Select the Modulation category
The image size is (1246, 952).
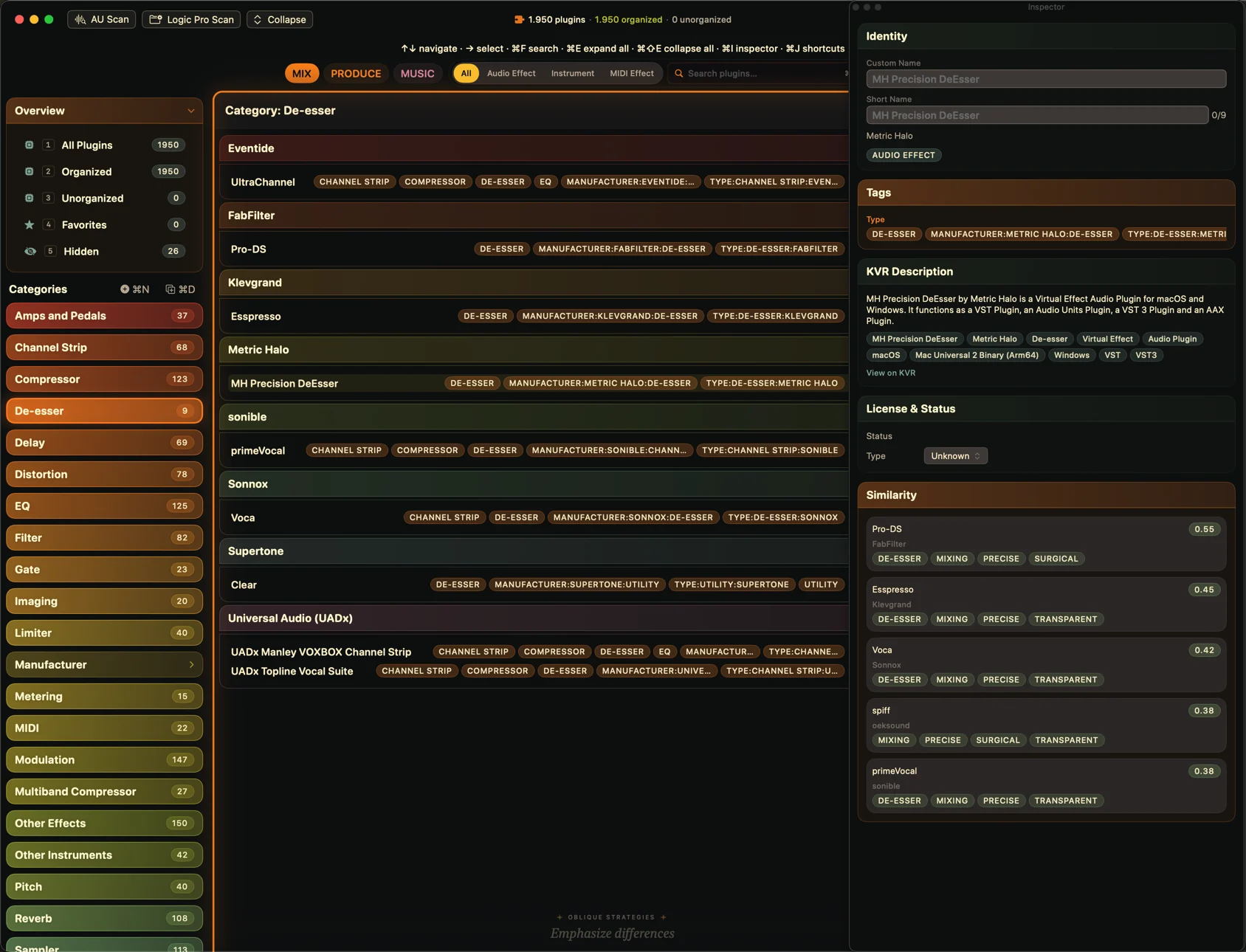tap(104, 760)
